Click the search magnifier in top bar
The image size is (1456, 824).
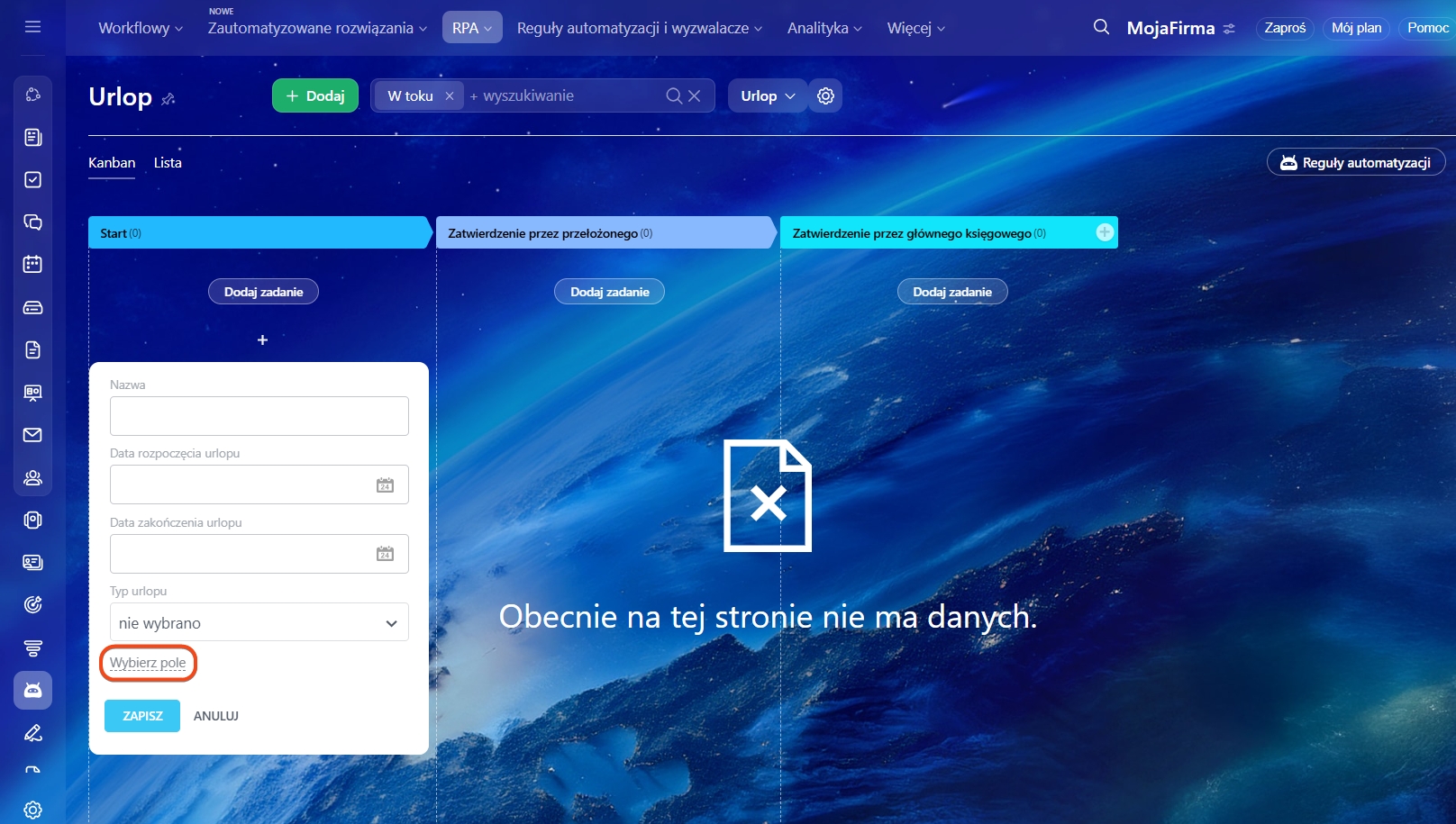pos(1101,27)
